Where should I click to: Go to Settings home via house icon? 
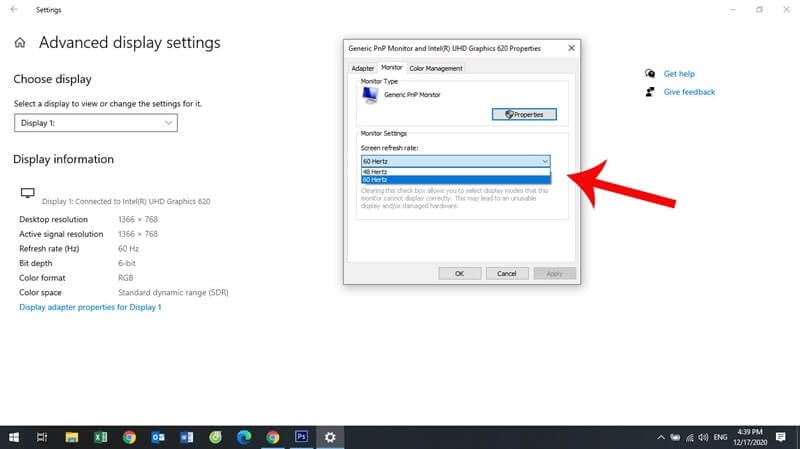pyautogui.click(x=20, y=43)
